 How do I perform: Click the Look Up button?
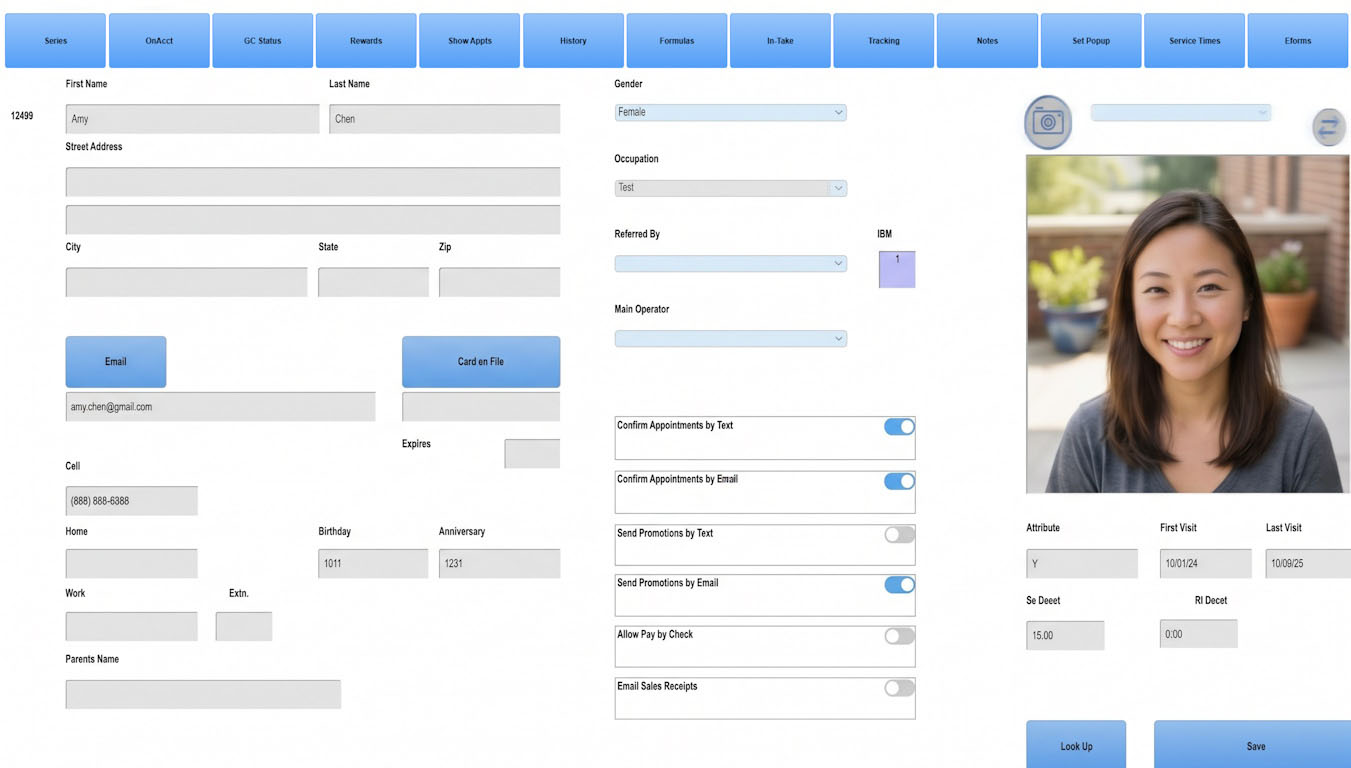click(1076, 745)
